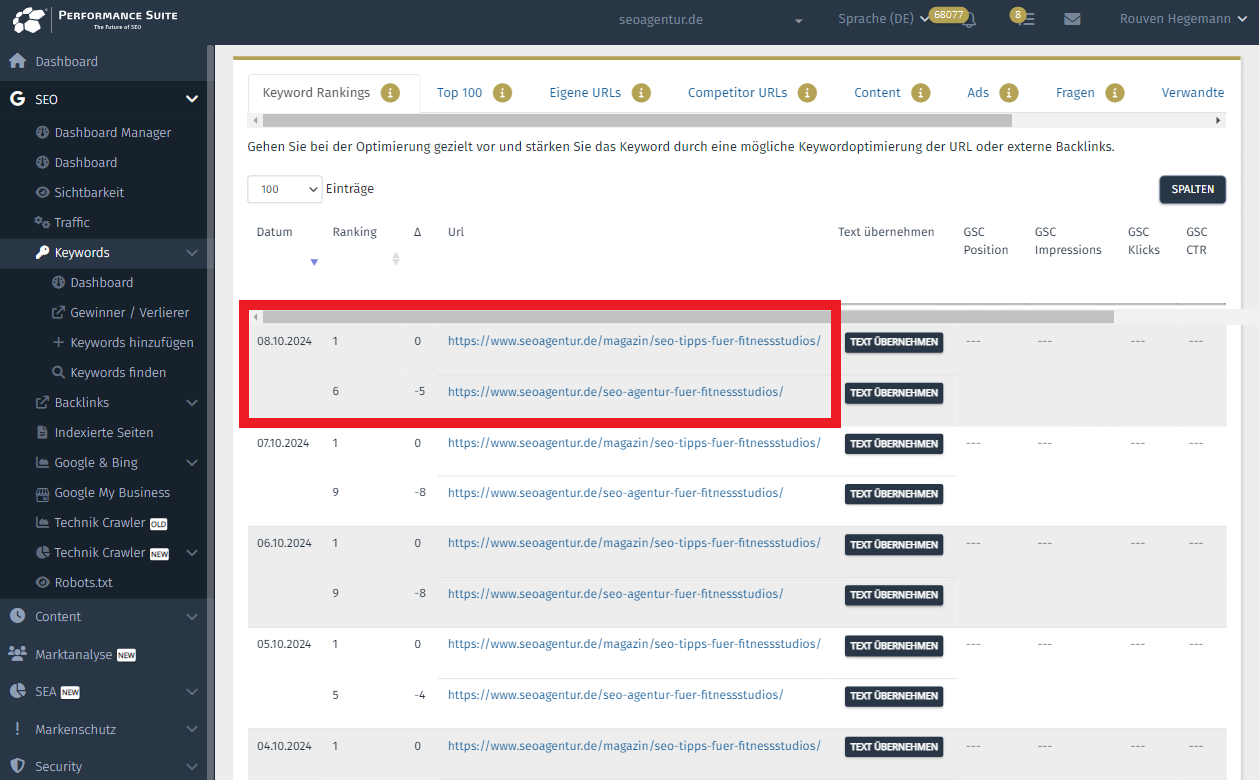Click info icon next to Fragen tab
The width and height of the screenshot is (1260, 780).
[1115, 93]
